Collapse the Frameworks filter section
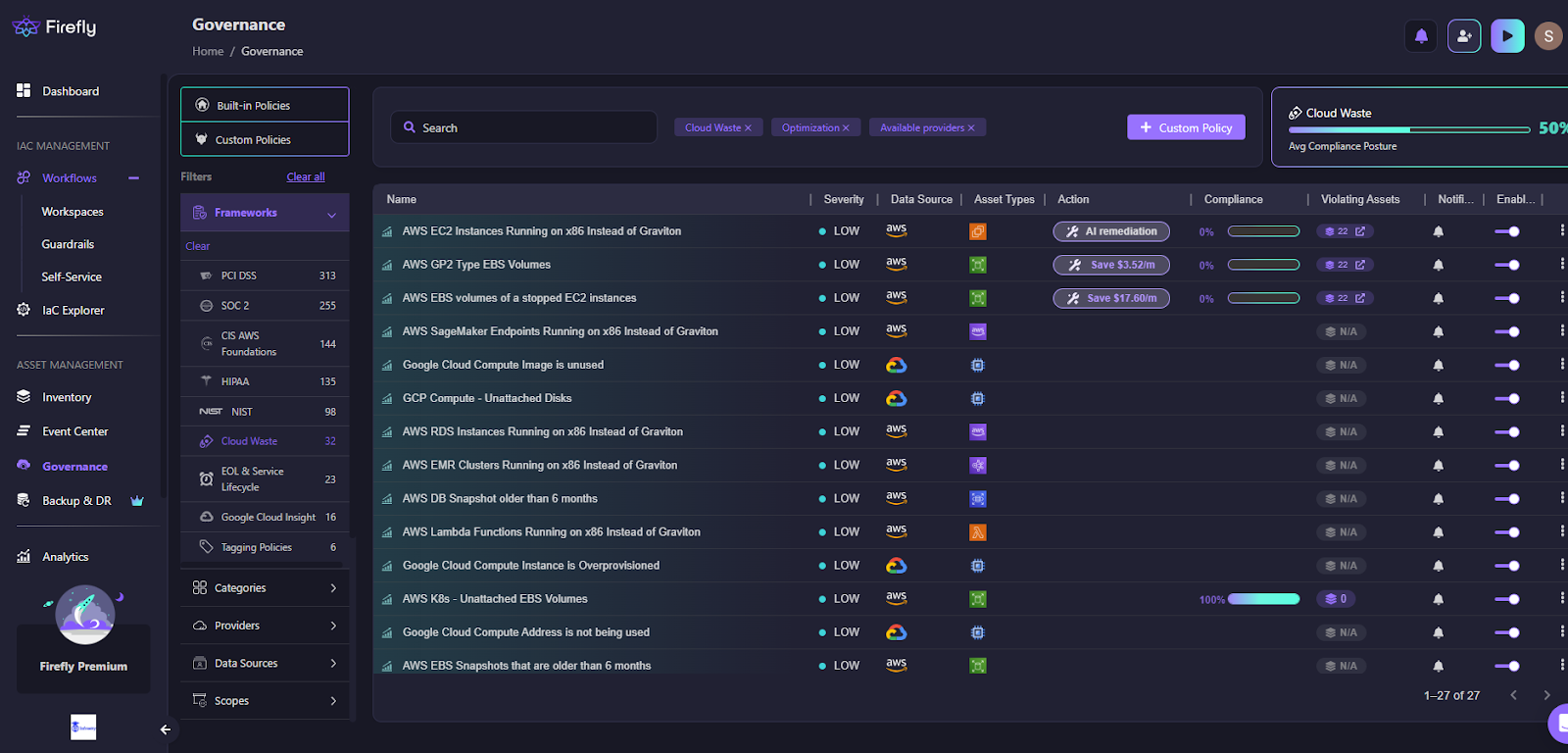This screenshot has height=753, width=1568. click(x=265, y=213)
